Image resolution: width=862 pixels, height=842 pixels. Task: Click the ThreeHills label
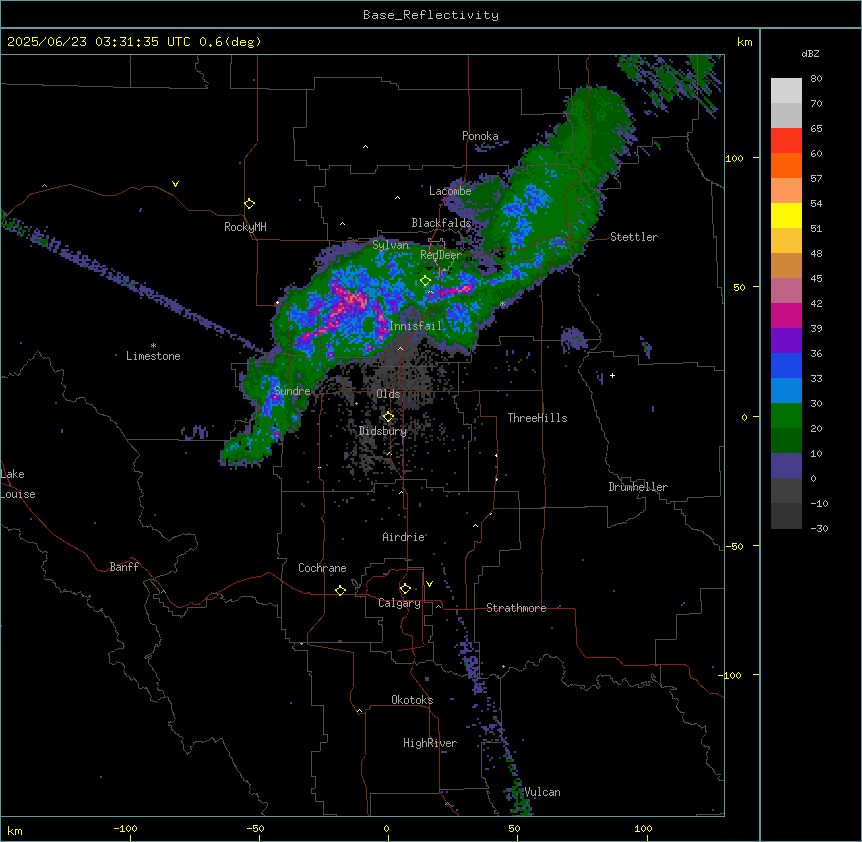coord(537,418)
